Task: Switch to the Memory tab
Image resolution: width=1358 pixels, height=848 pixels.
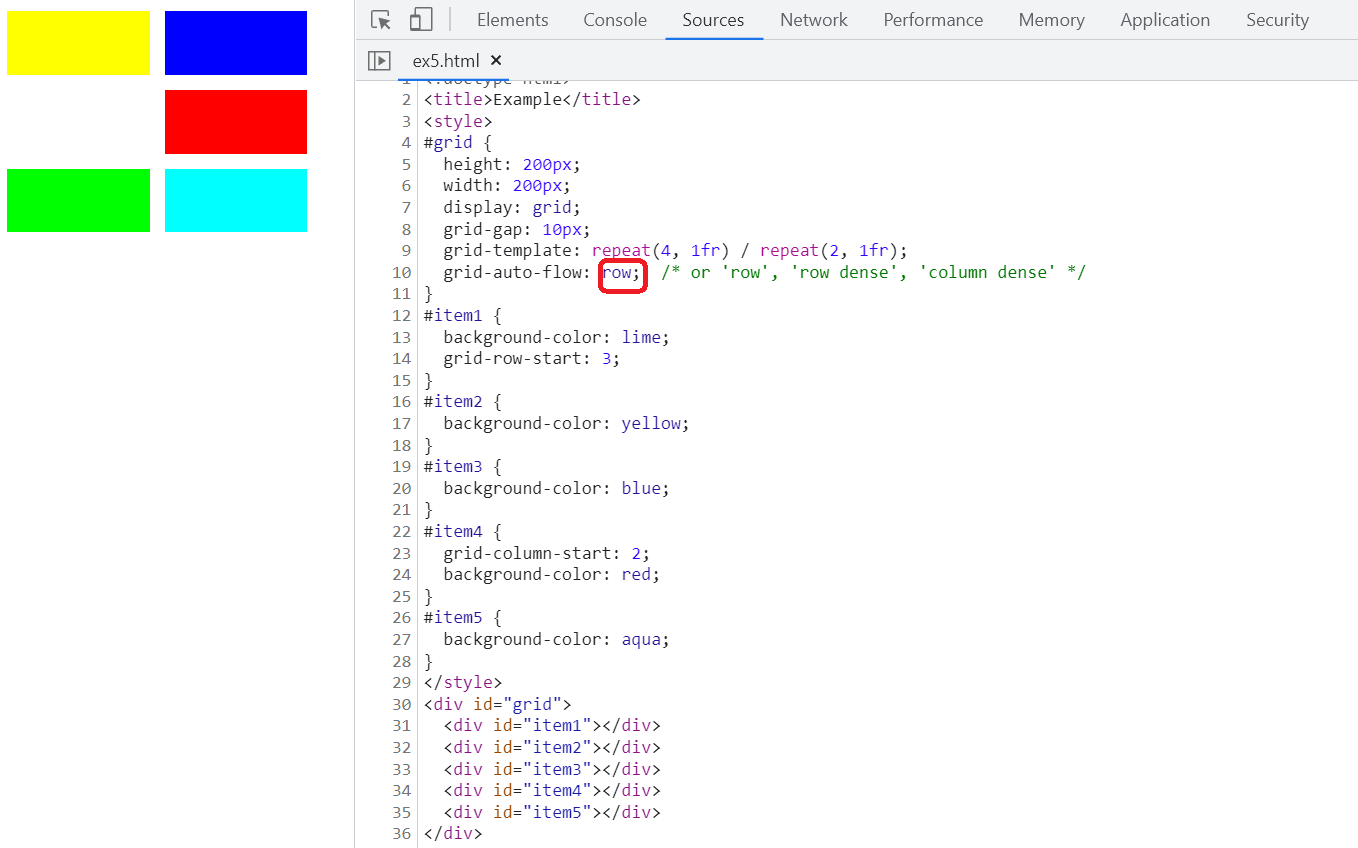Action: tap(1051, 20)
